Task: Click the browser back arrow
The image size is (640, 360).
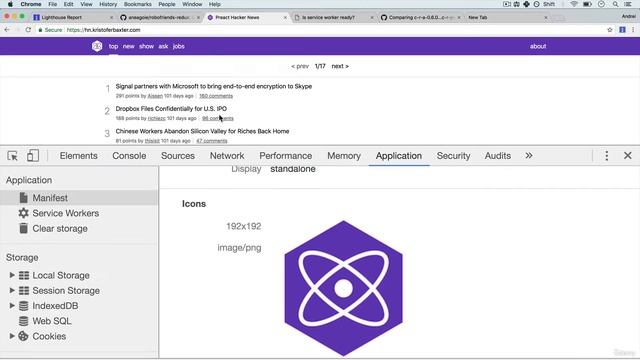Action: [x=7, y=30]
